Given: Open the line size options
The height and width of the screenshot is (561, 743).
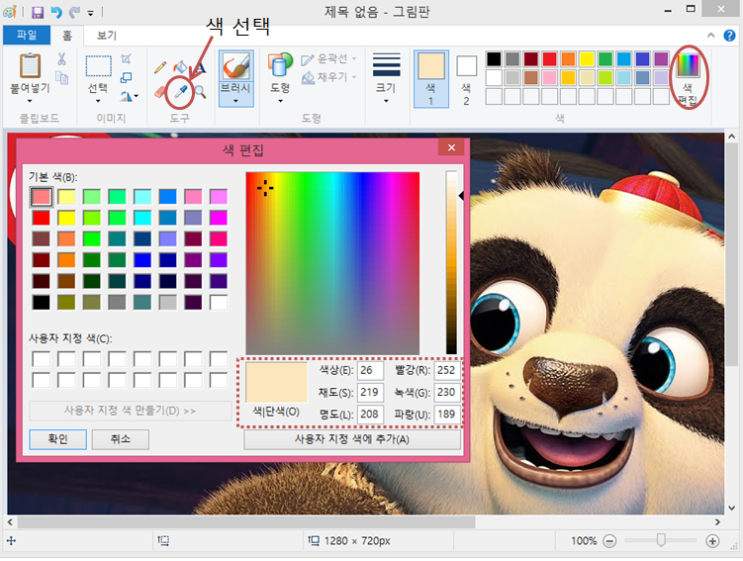Looking at the screenshot, I should (x=386, y=64).
